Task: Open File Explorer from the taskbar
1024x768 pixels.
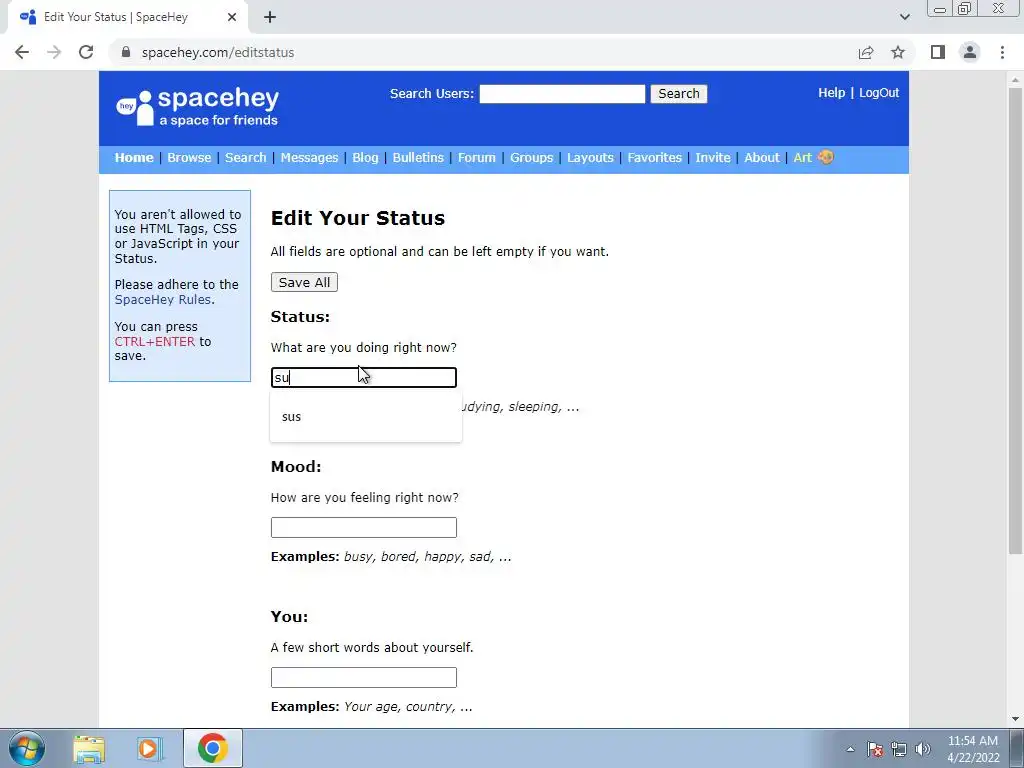Action: pyautogui.click(x=89, y=748)
